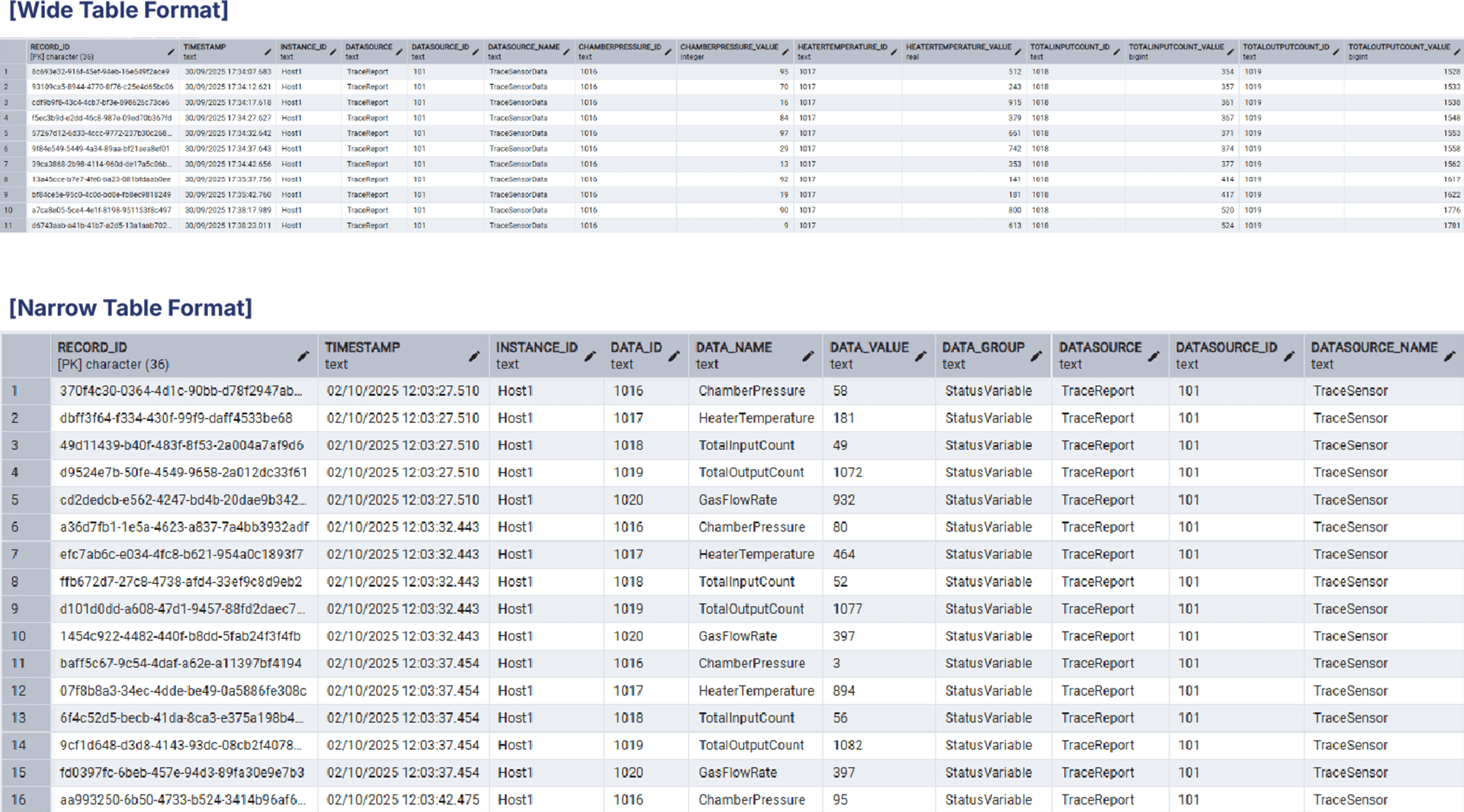Viewport: 1464px width, 812px height.
Task: Click the cell with value 1072
Action: [847, 473]
